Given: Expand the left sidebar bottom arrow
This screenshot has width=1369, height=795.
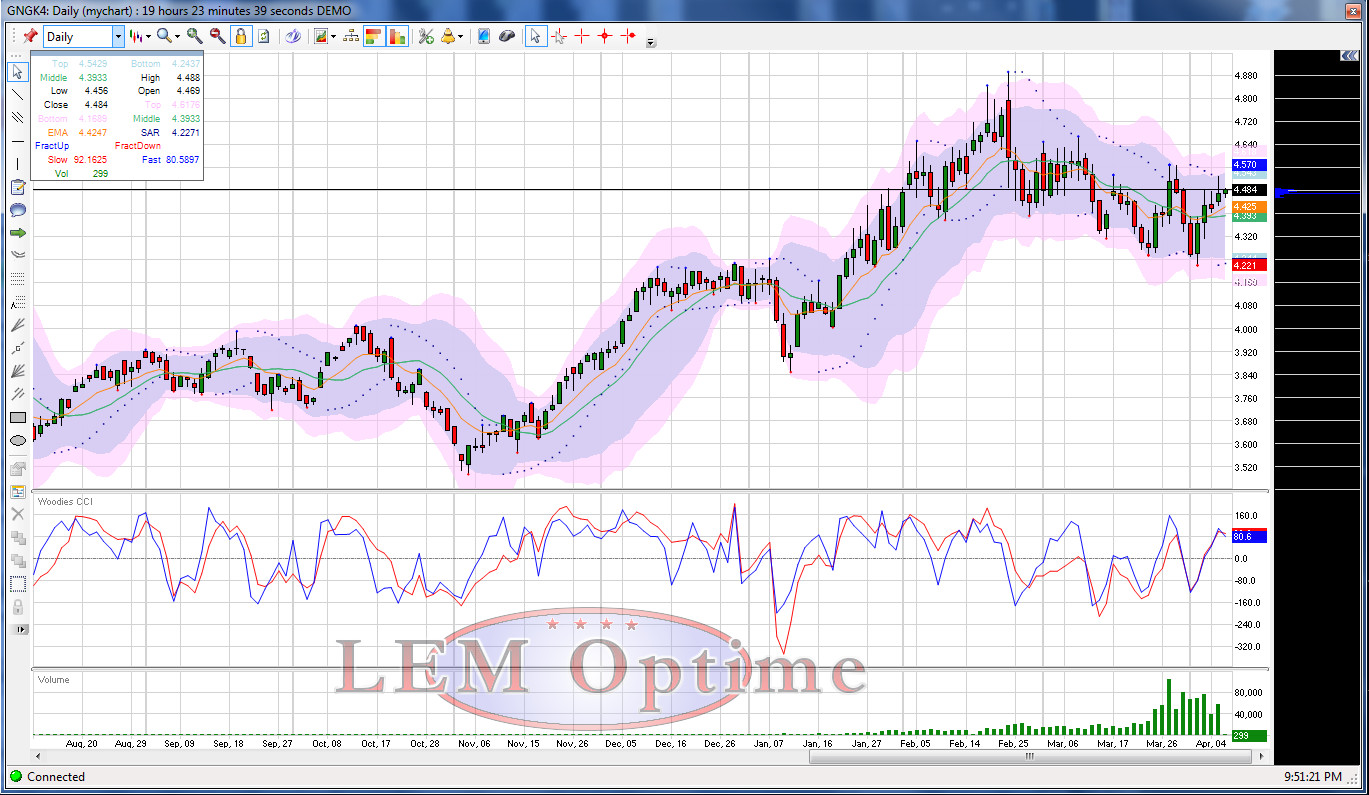Looking at the screenshot, I should [18, 629].
